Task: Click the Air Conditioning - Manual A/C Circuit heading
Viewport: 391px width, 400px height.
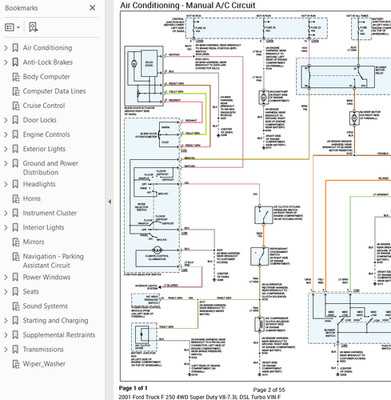Action: point(188,5)
